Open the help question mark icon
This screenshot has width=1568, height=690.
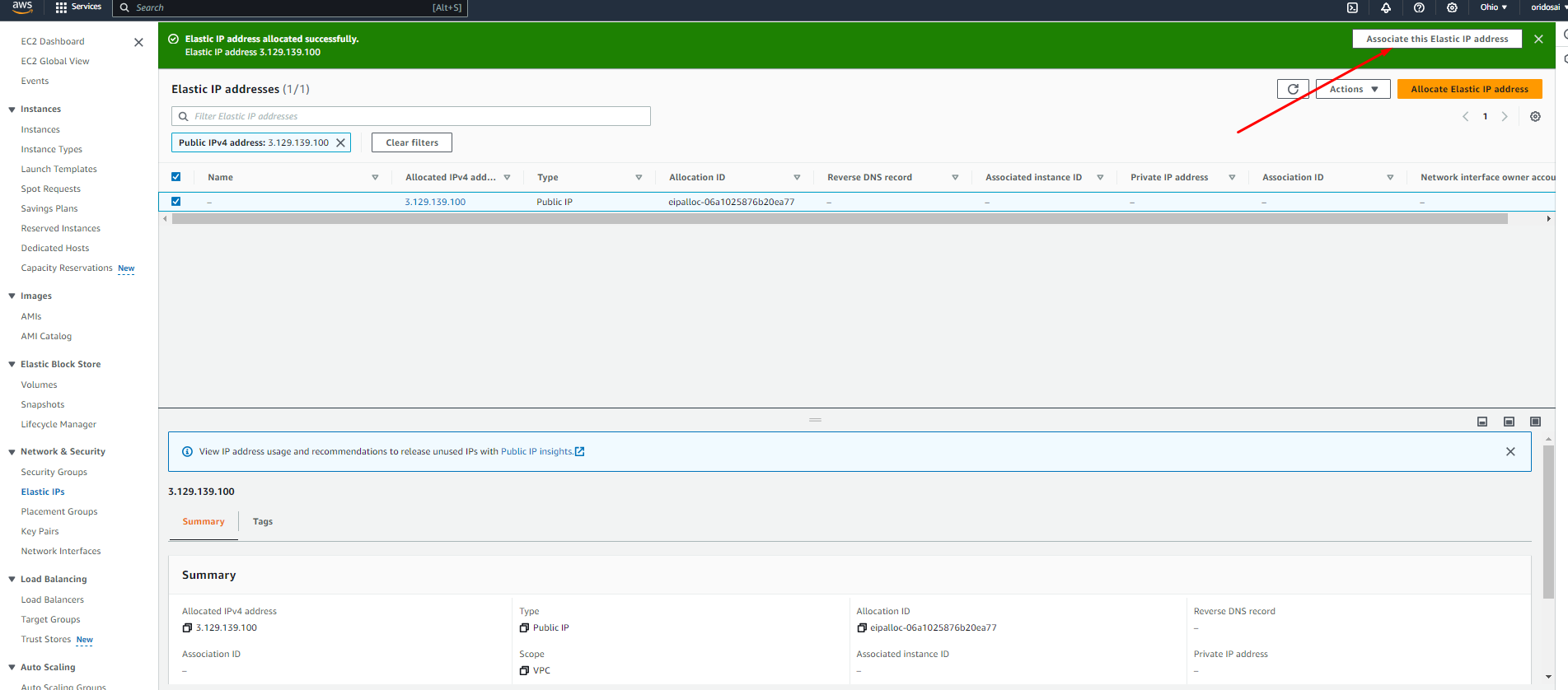(1419, 7)
